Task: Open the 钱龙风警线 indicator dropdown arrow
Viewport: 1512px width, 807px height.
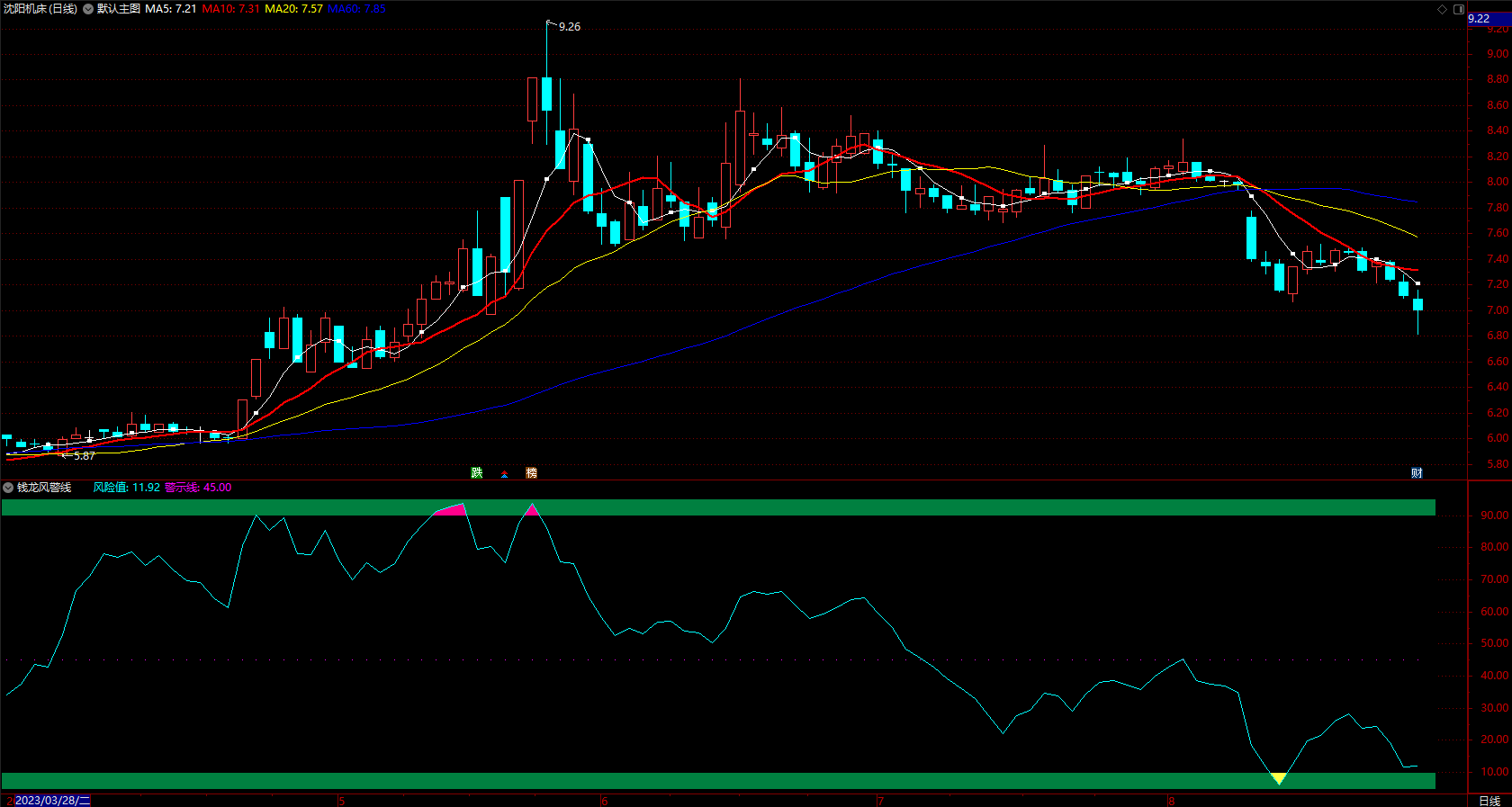Action: click(8, 488)
